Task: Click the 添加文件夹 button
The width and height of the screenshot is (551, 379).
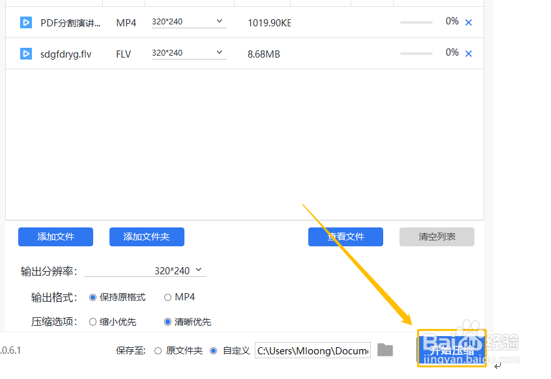Action: click(x=147, y=237)
